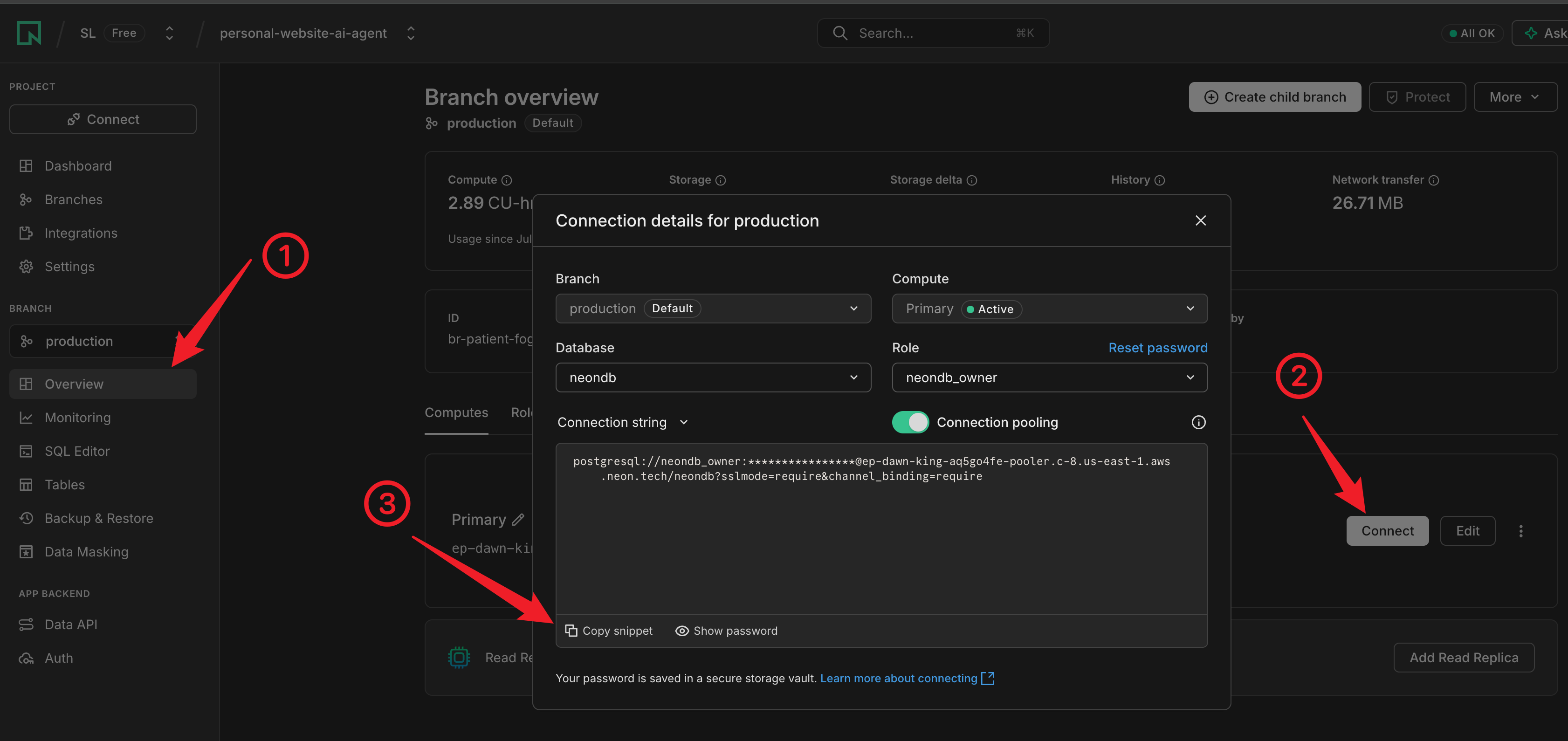The height and width of the screenshot is (741, 1568).
Task: Click the History info icon
Action: pos(1160,180)
